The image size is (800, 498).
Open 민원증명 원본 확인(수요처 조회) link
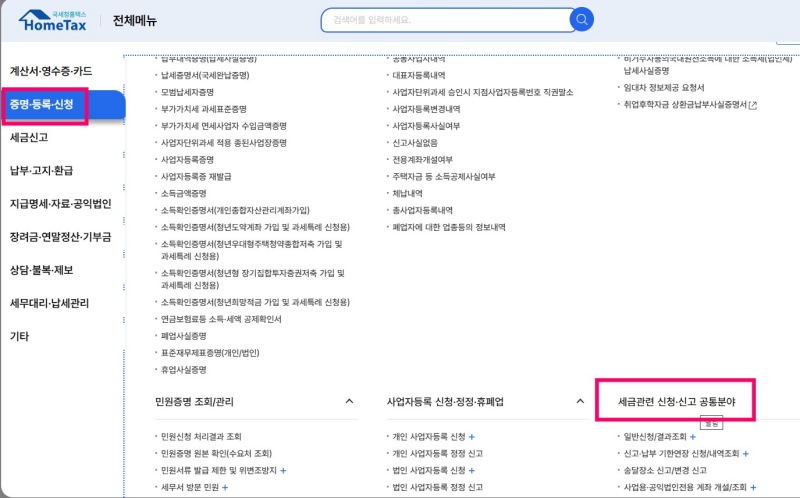coord(216,453)
